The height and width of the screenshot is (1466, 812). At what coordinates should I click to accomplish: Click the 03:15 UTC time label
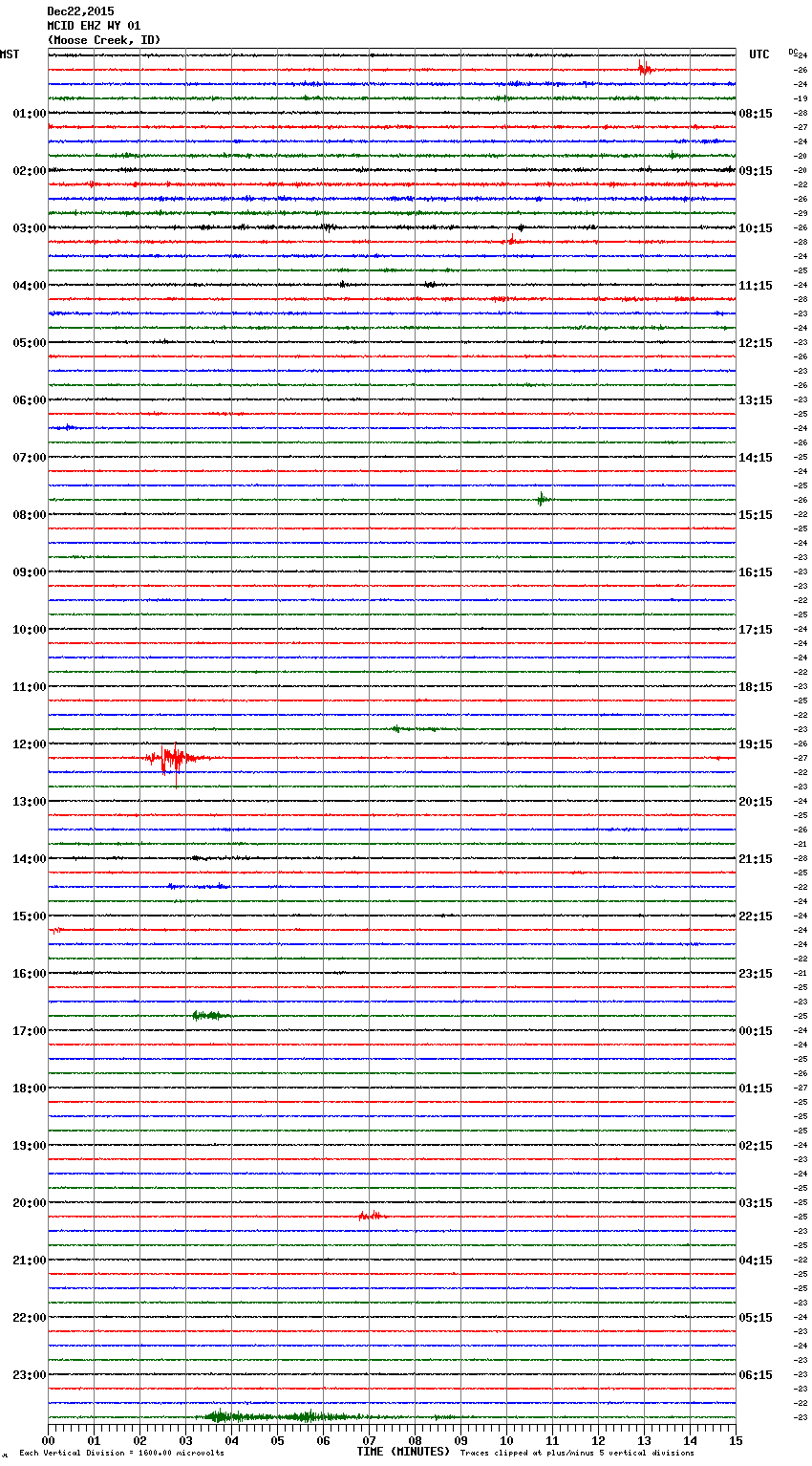tap(756, 1203)
